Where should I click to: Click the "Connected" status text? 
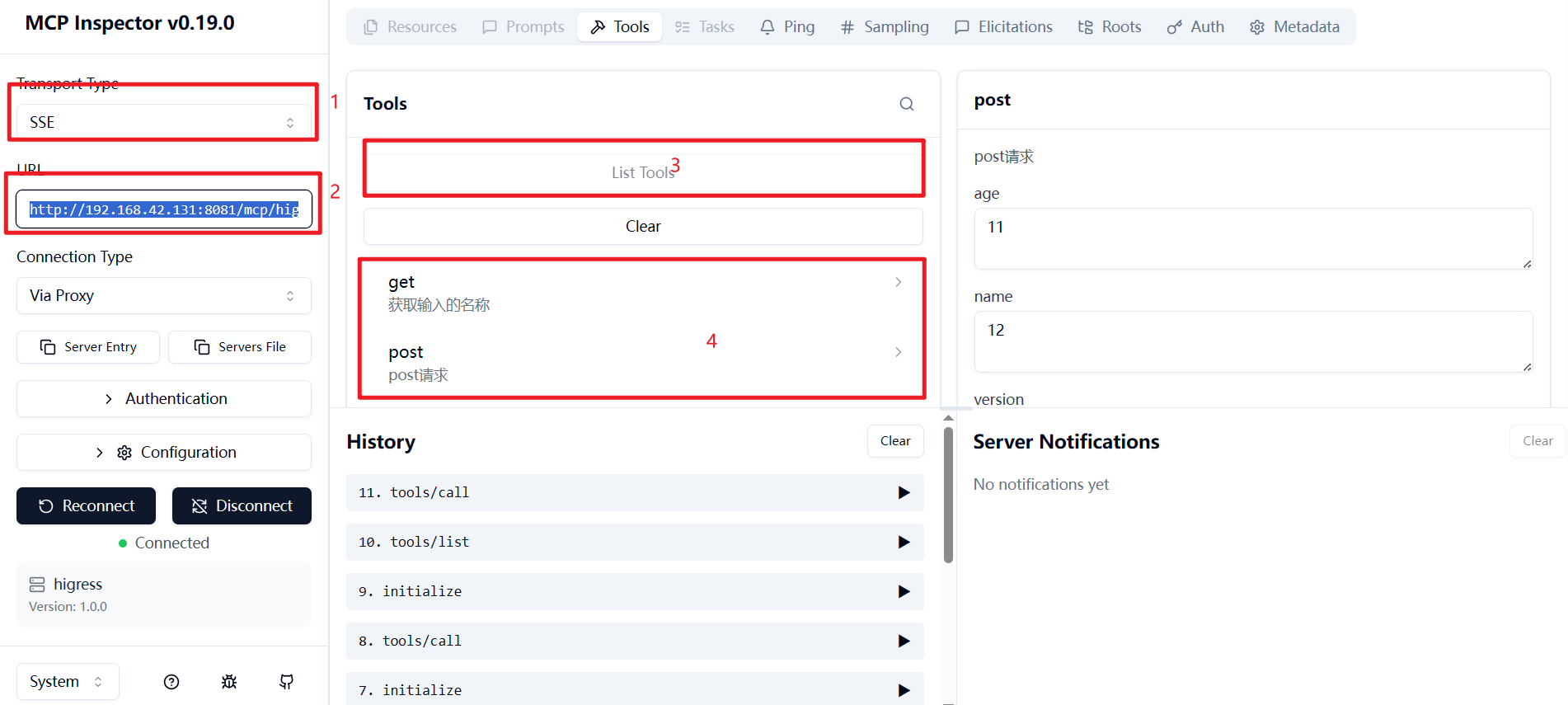click(x=172, y=543)
